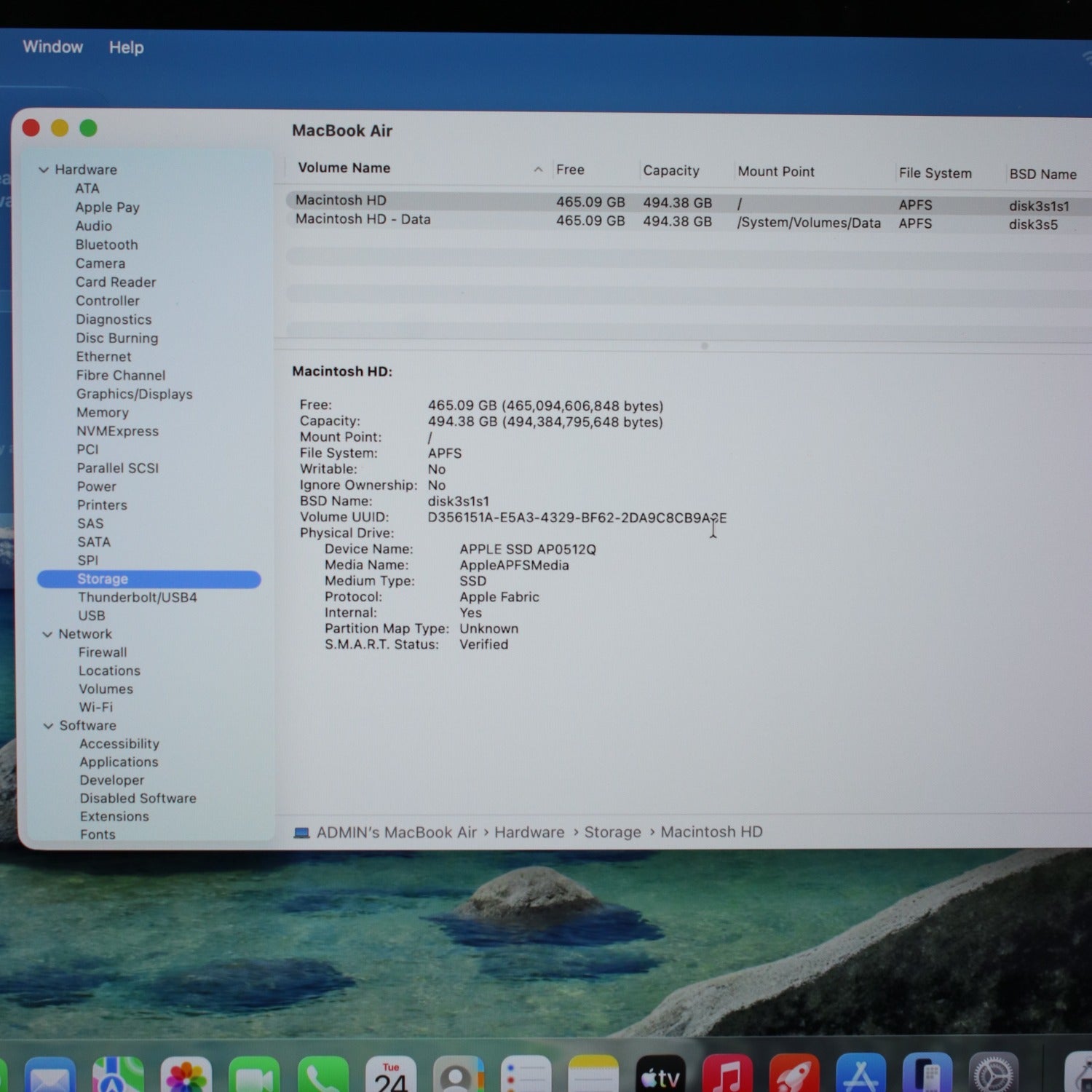This screenshot has width=1092, height=1092.
Task: Click the S.M.A.R.T. Status value Verified
Action: (484, 644)
